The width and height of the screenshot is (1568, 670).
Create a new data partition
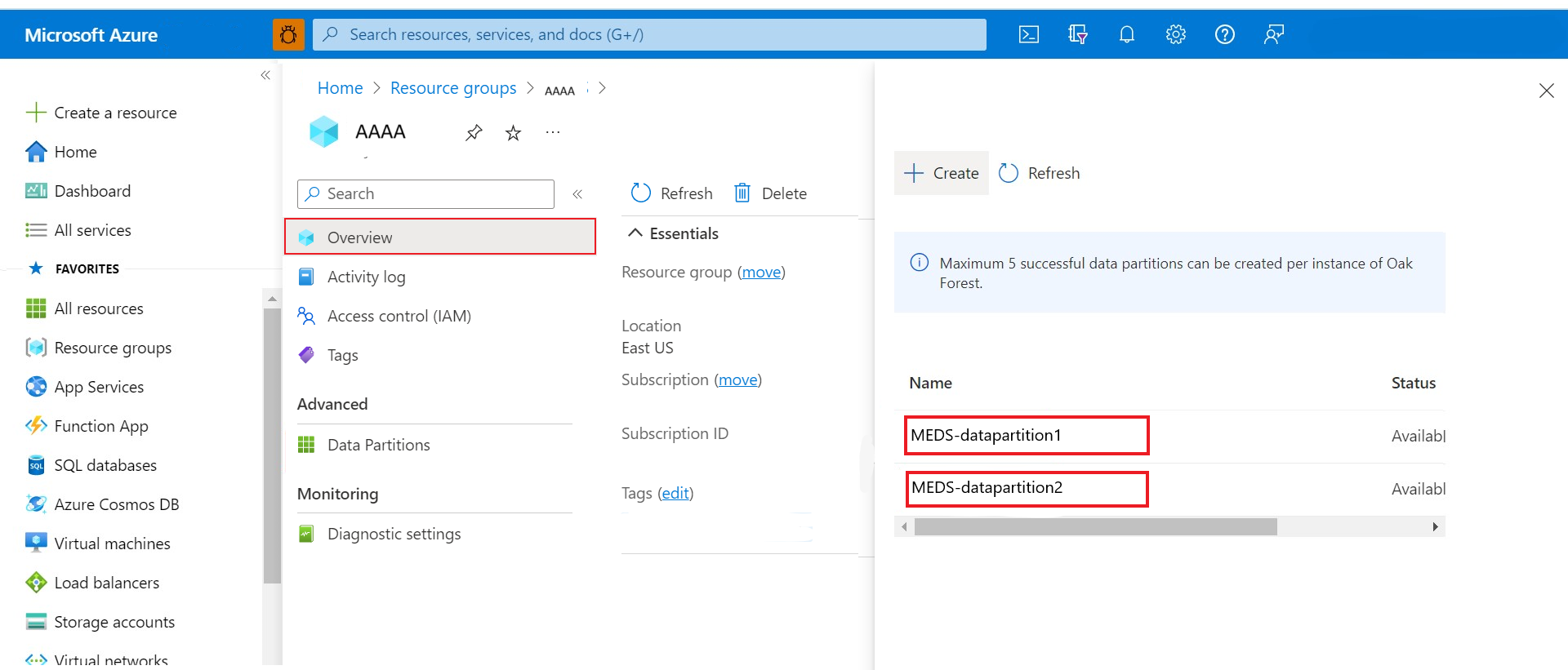[942, 173]
